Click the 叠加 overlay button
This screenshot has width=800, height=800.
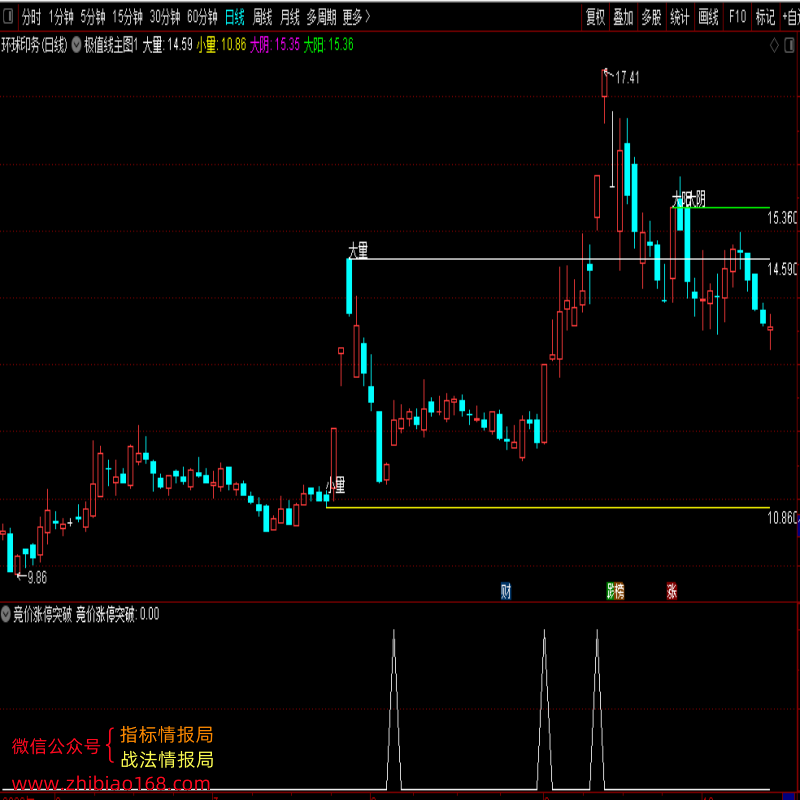(623, 17)
